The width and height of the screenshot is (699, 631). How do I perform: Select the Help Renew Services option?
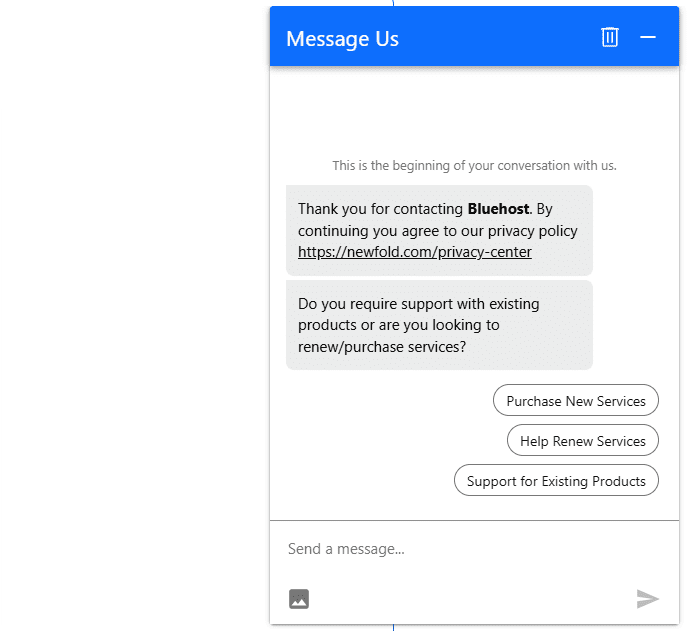pos(583,440)
